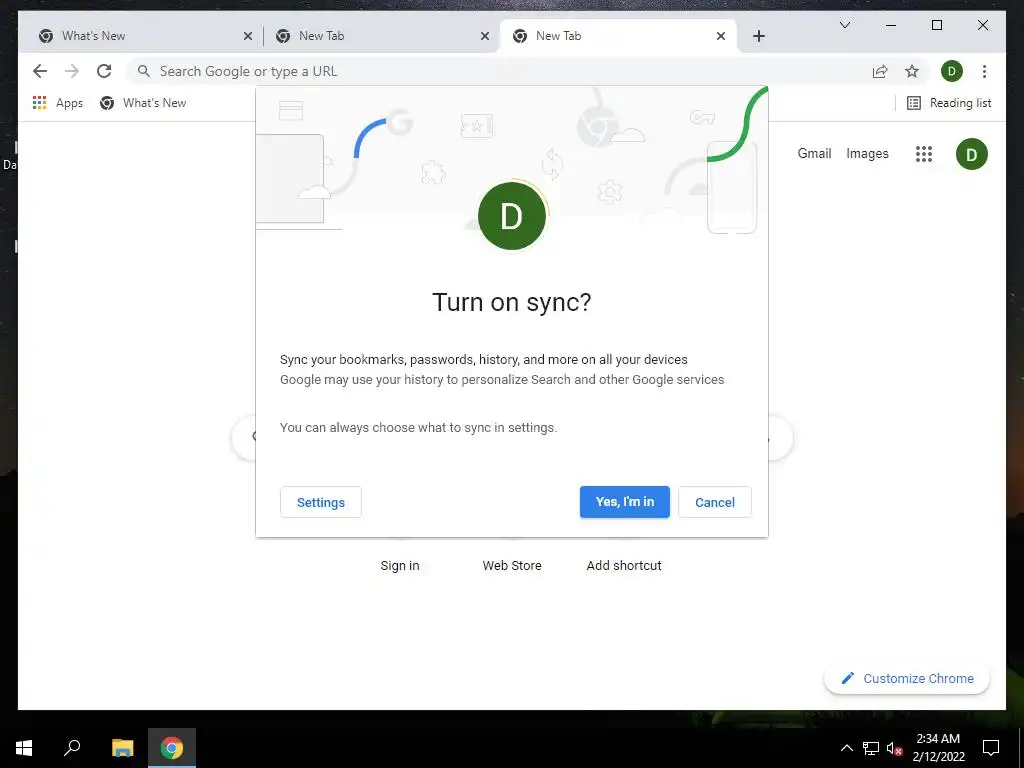This screenshot has height=768, width=1024.
Task: Open Windows taskbar search
Action: click(x=72, y=748)
